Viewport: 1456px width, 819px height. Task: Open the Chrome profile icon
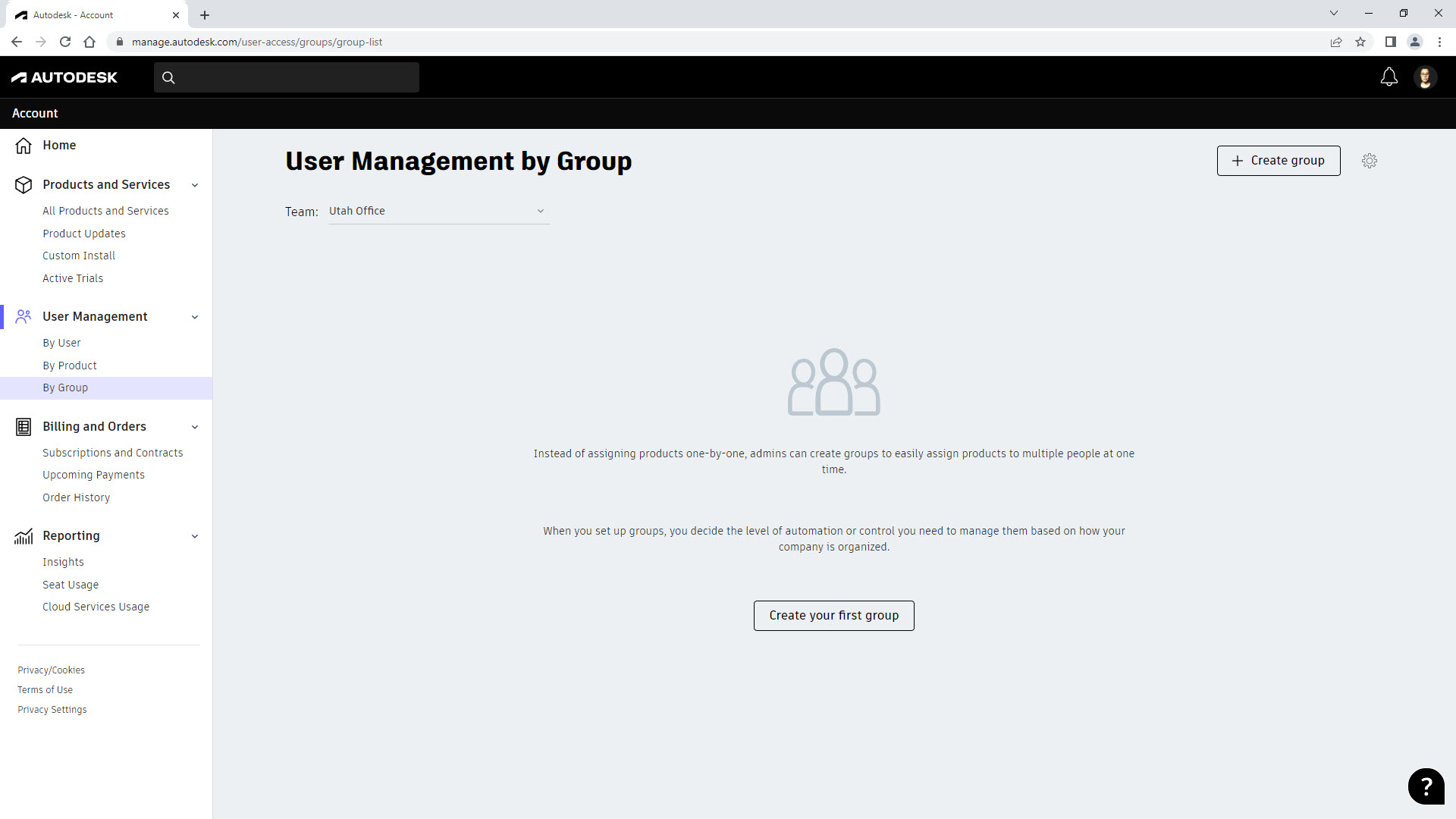(x=1414, y=42)
